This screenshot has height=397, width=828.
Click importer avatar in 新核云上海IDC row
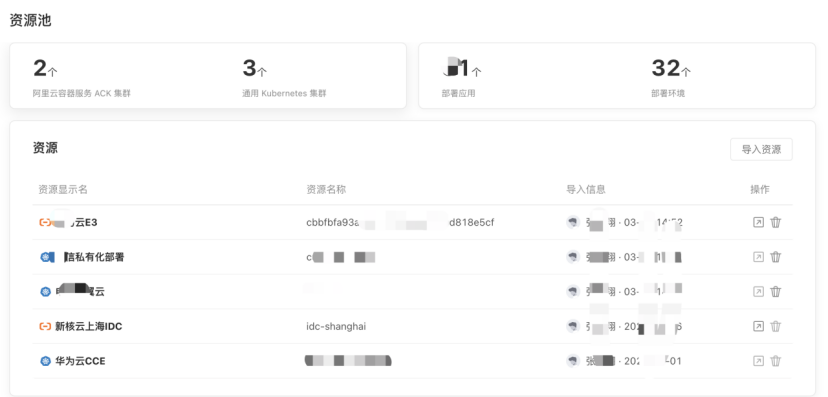573,326
